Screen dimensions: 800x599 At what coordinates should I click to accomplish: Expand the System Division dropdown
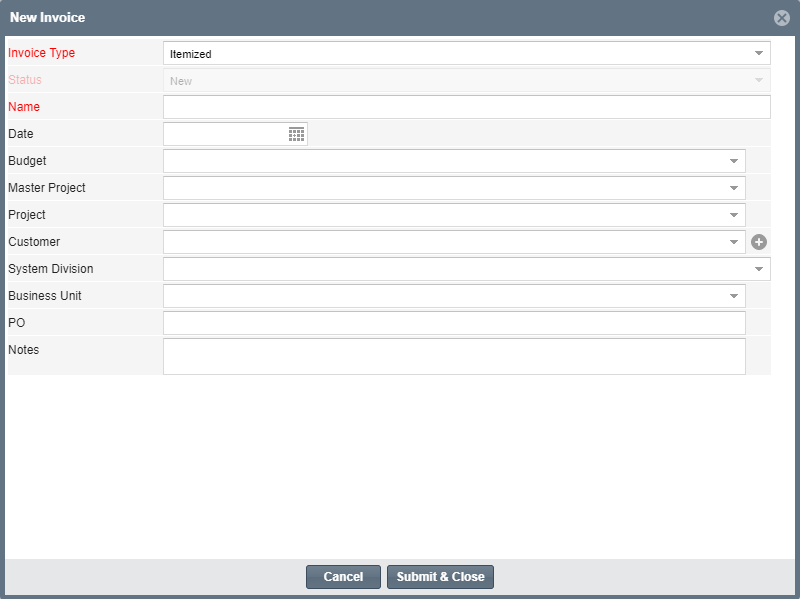[759, 268]
